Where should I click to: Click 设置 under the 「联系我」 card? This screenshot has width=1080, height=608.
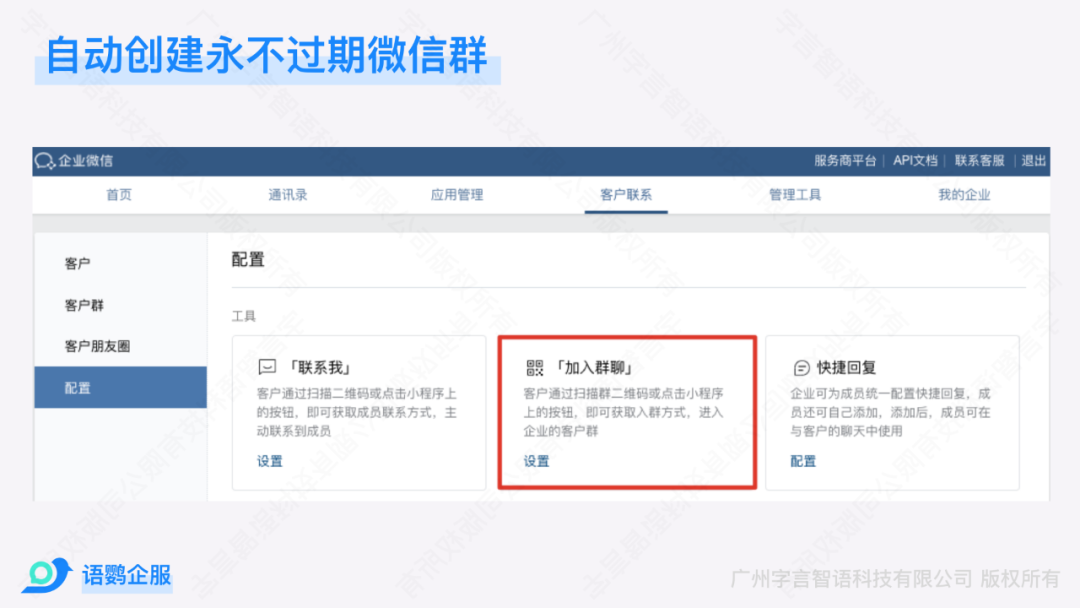tap(270, 461)
